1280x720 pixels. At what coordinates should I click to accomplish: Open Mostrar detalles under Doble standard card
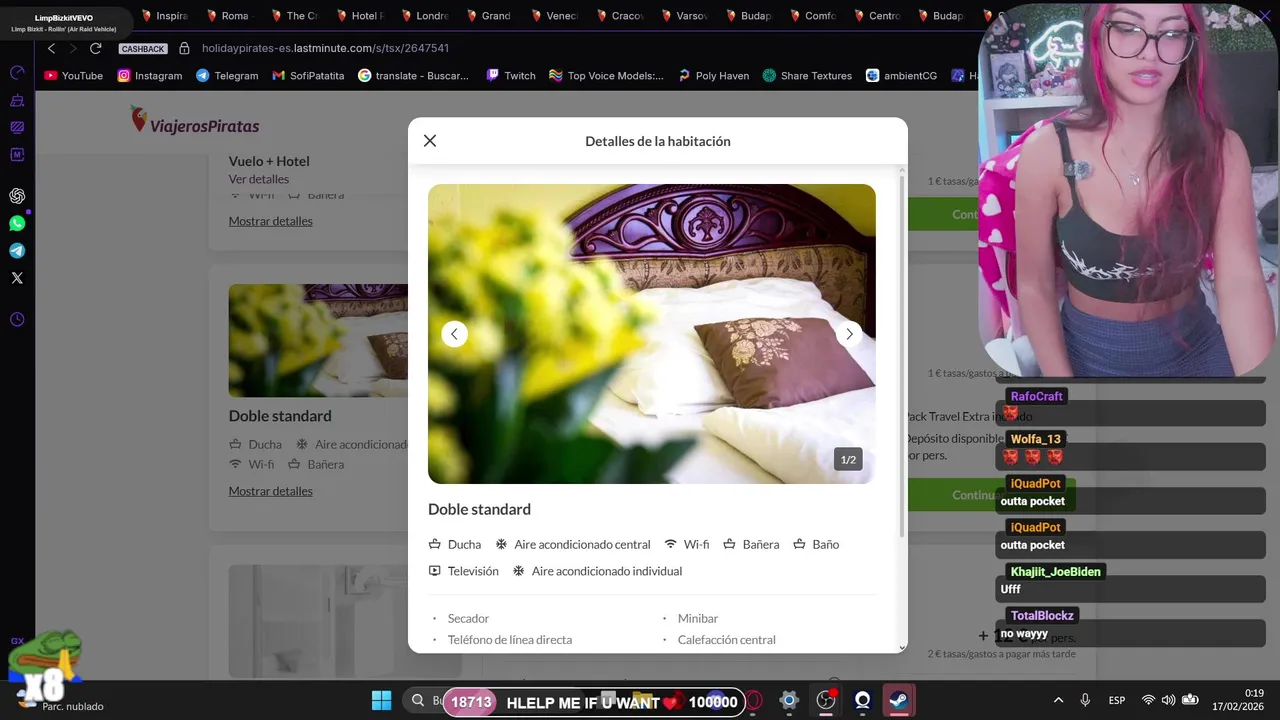(270, 491)
